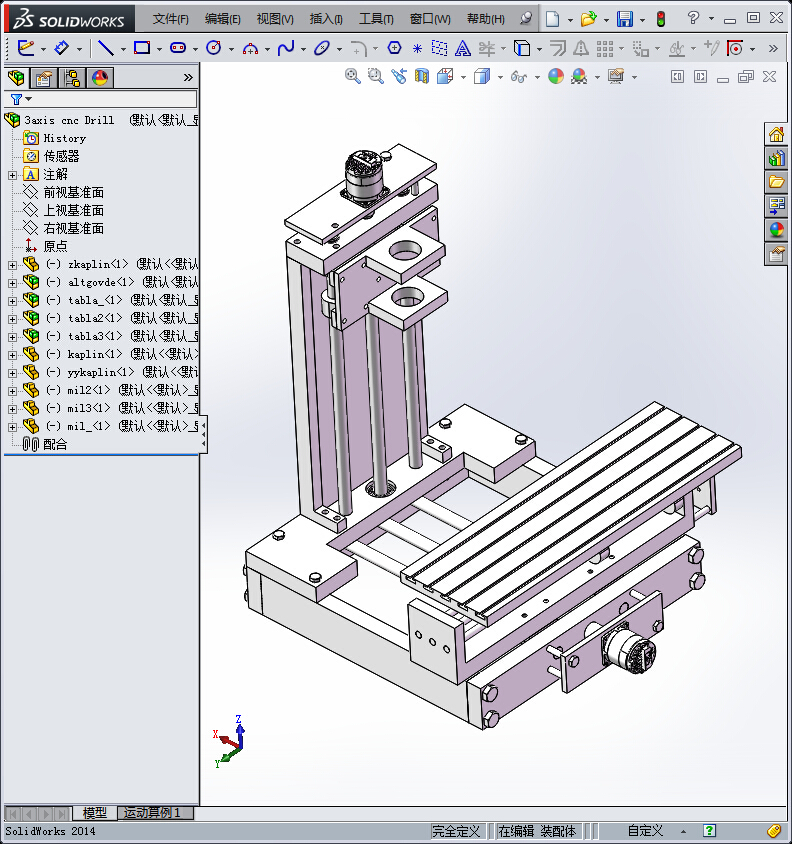
Task: Open Appearances task pane tab
Action: click(776, 230)
